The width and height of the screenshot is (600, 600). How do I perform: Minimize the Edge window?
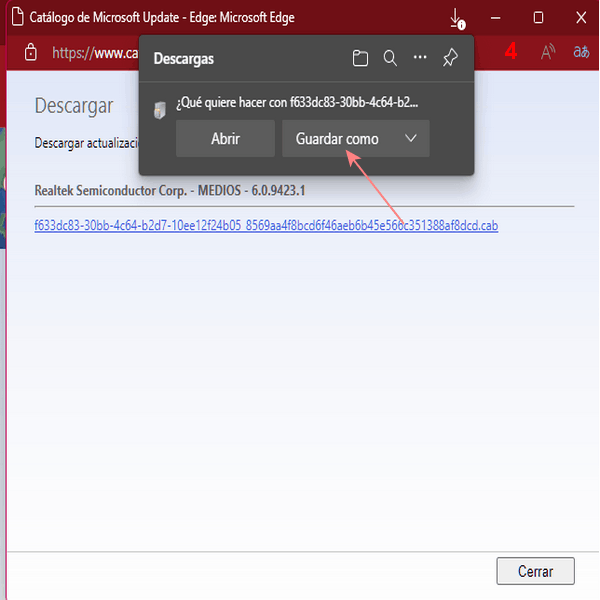point(496,18)
